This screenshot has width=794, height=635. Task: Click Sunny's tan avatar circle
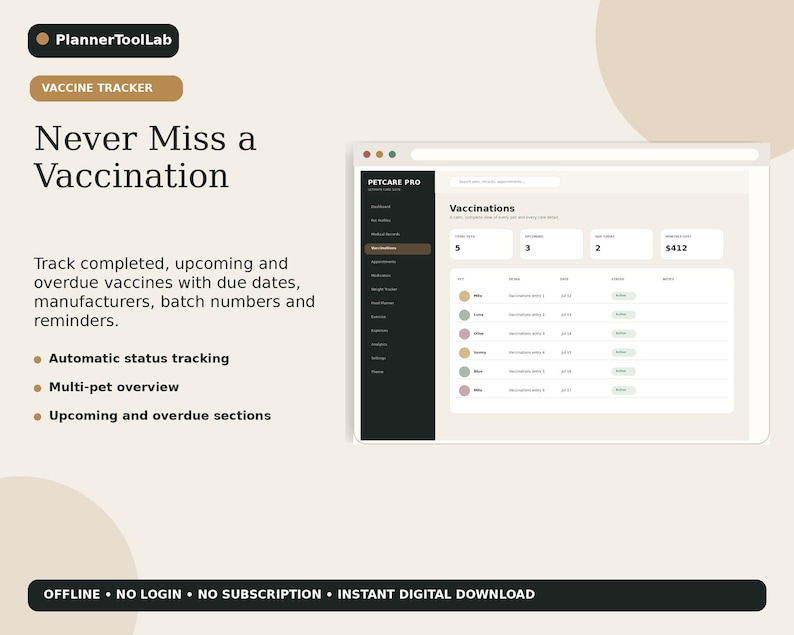click(x=464, y=353)
